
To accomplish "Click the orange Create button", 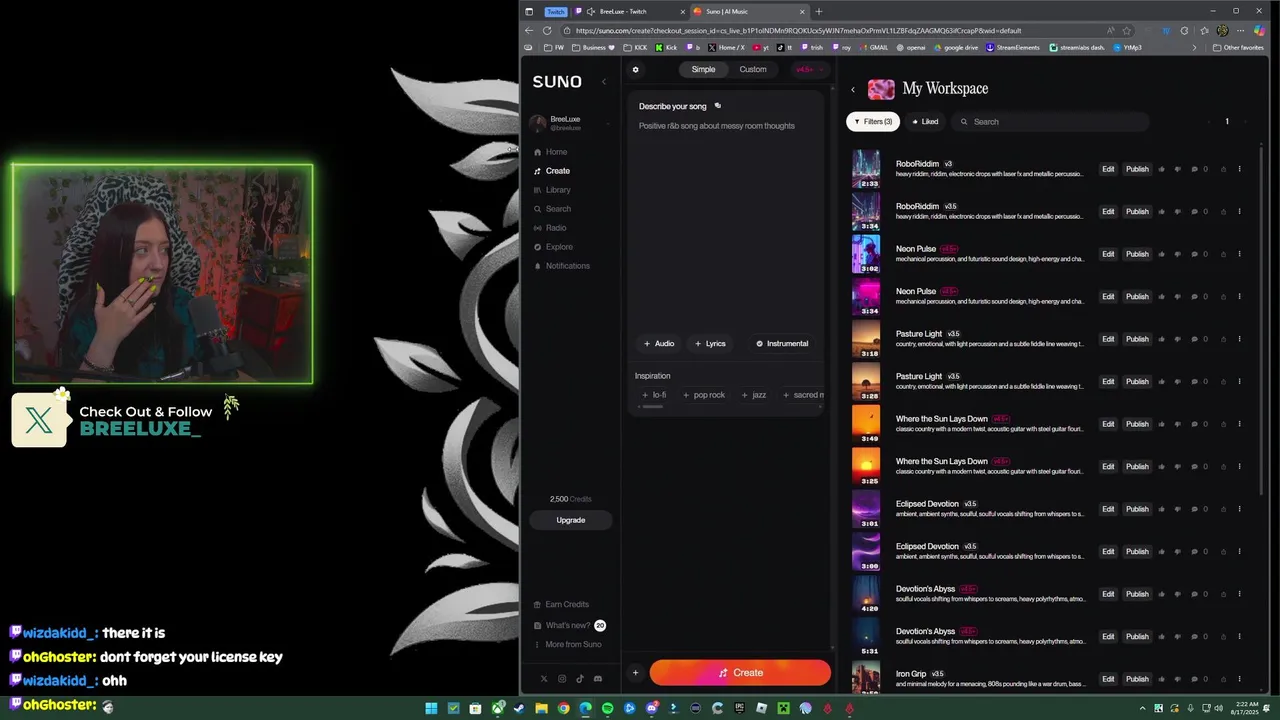I will 740,673.
